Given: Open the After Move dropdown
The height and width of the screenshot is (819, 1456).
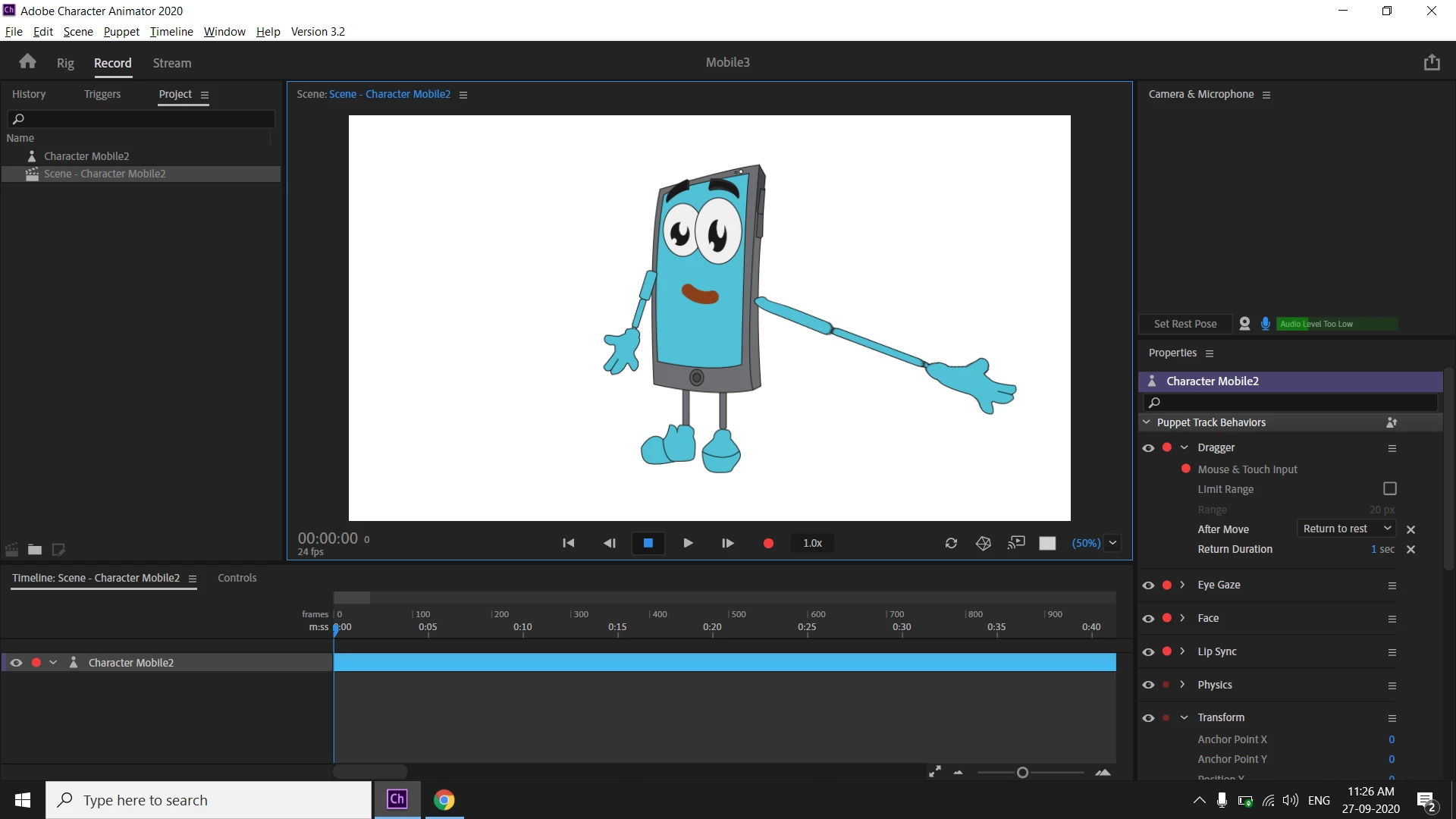Looking at the screenshot, I should [x=1347, y=529].
